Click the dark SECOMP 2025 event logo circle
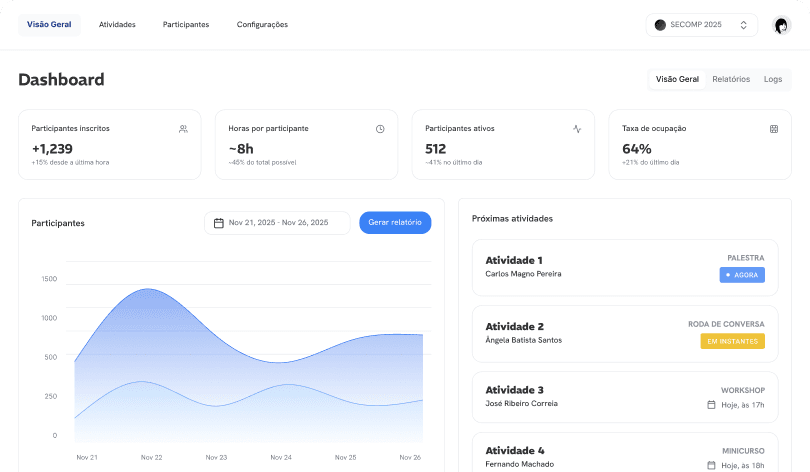The image size is (810, 472). click(660, 25)
